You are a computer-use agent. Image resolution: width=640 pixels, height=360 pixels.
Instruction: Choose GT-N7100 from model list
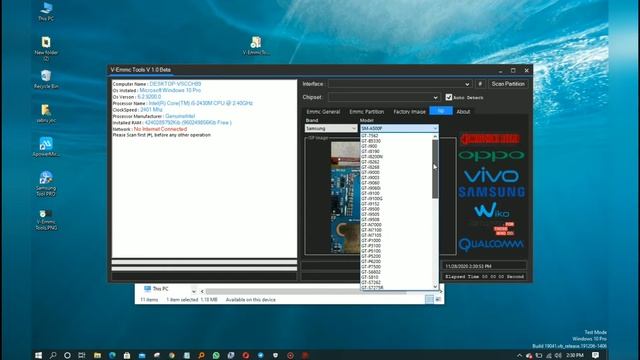[x=396, y=230]
